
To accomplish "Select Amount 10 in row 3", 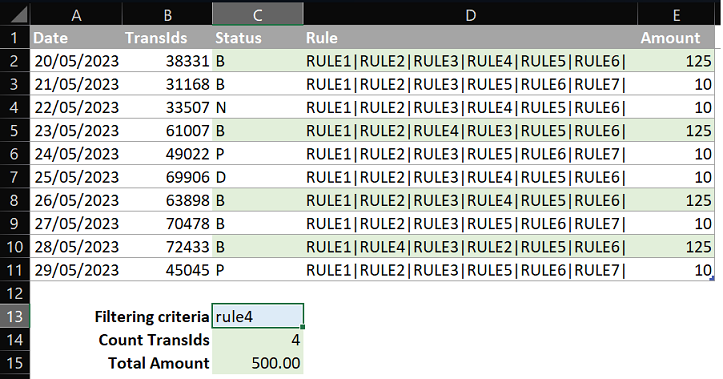I will pyautogui.click(x=676, y=84).
